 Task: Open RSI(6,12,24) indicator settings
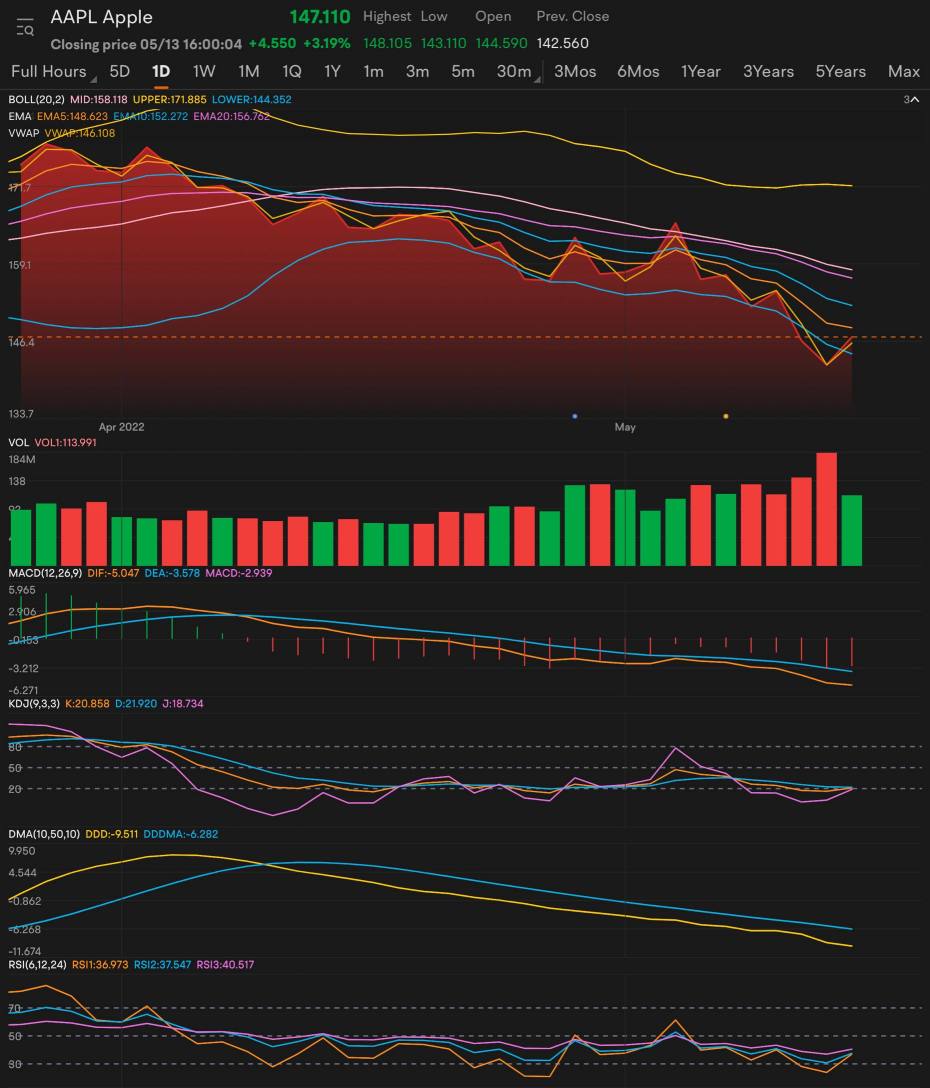pyautogui.click(x=37, y=964)
